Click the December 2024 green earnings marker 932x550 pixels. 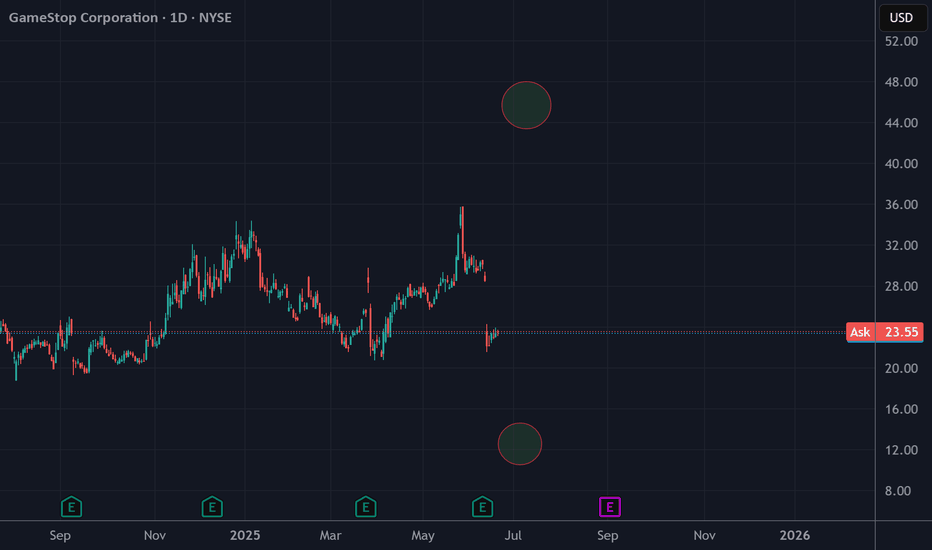tap(212, 507)
